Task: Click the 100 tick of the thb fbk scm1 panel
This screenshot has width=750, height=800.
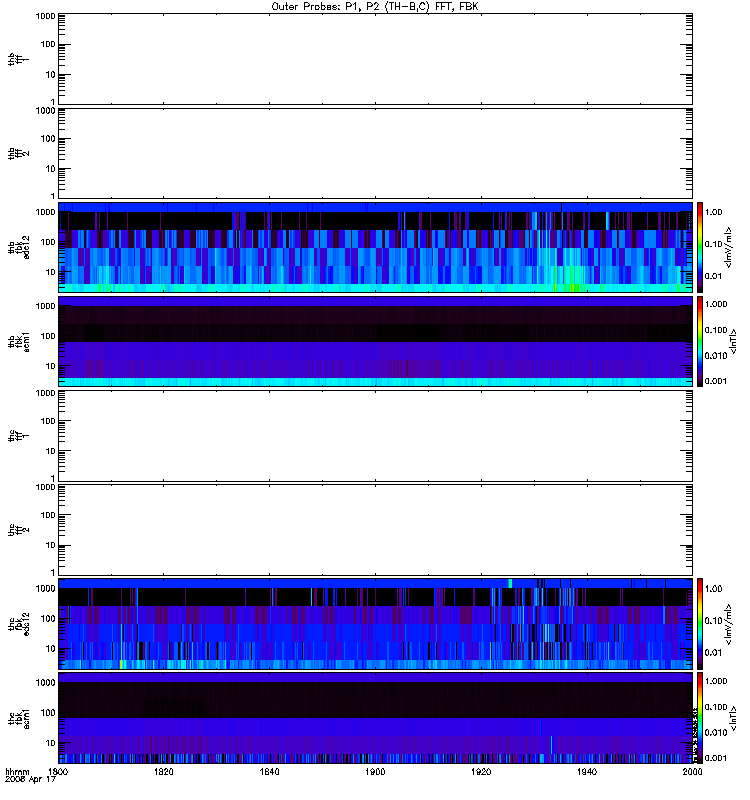Action: click(x=47, y=336)
